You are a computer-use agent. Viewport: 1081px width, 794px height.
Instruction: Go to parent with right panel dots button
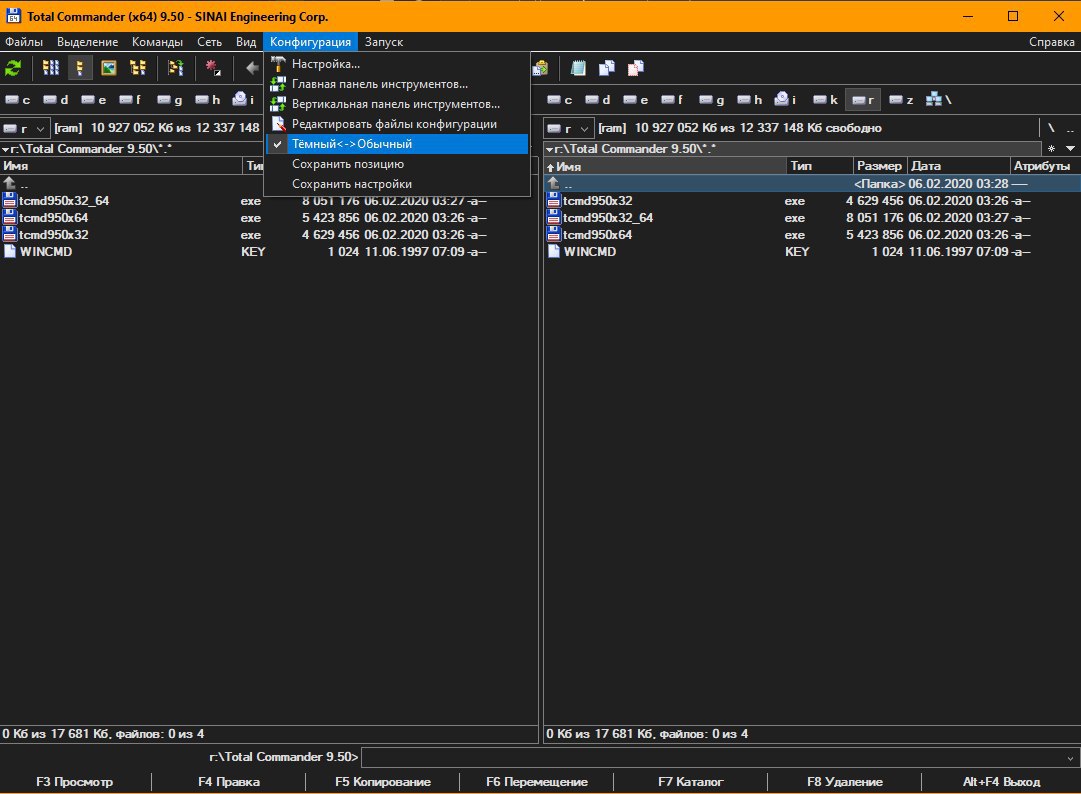[x=1070, y=128]
